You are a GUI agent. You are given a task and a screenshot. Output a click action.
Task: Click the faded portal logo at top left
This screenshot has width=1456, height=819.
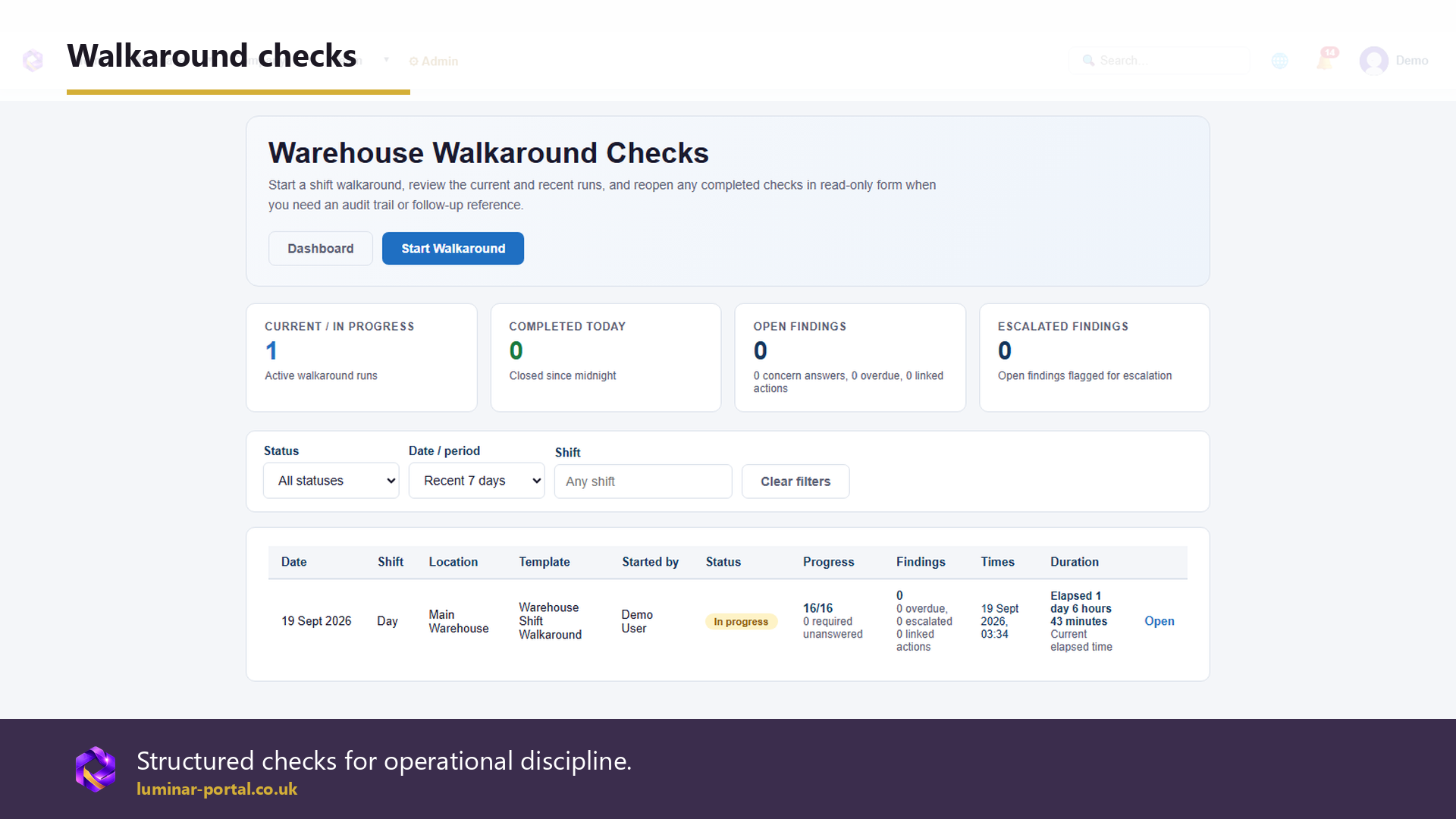(x=33, y=60)
